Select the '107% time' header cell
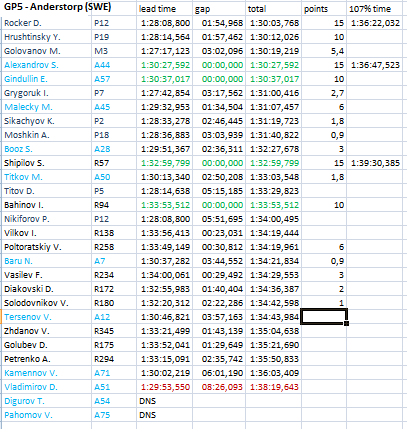 [x=374, y=9]
